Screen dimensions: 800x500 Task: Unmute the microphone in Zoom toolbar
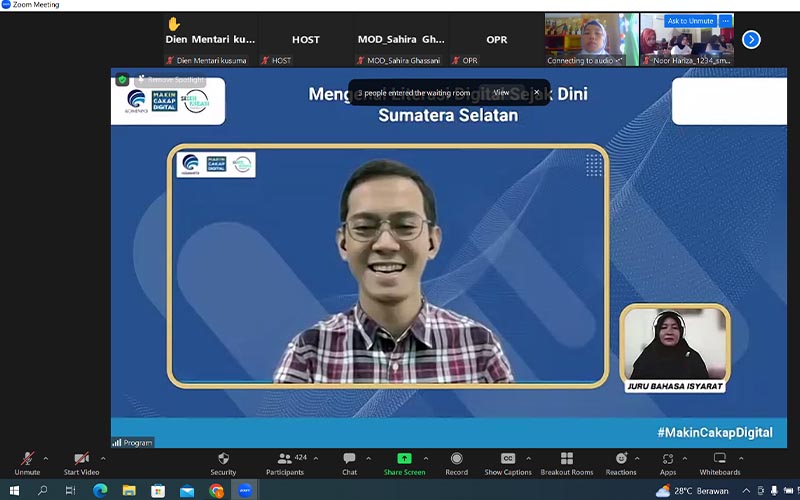point(27,463)
